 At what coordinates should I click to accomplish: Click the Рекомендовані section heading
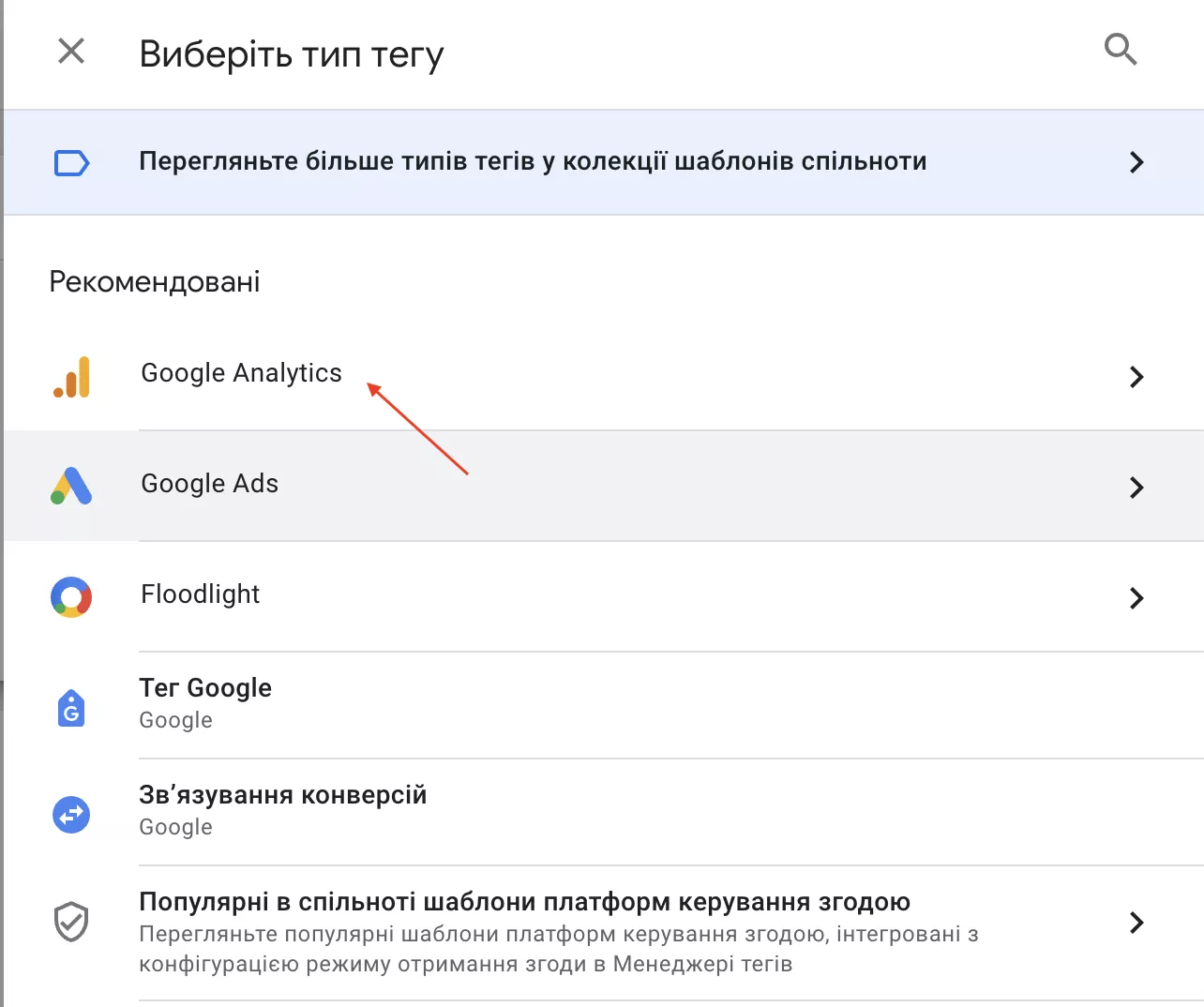pyautogui.click(x=155, y=281)
